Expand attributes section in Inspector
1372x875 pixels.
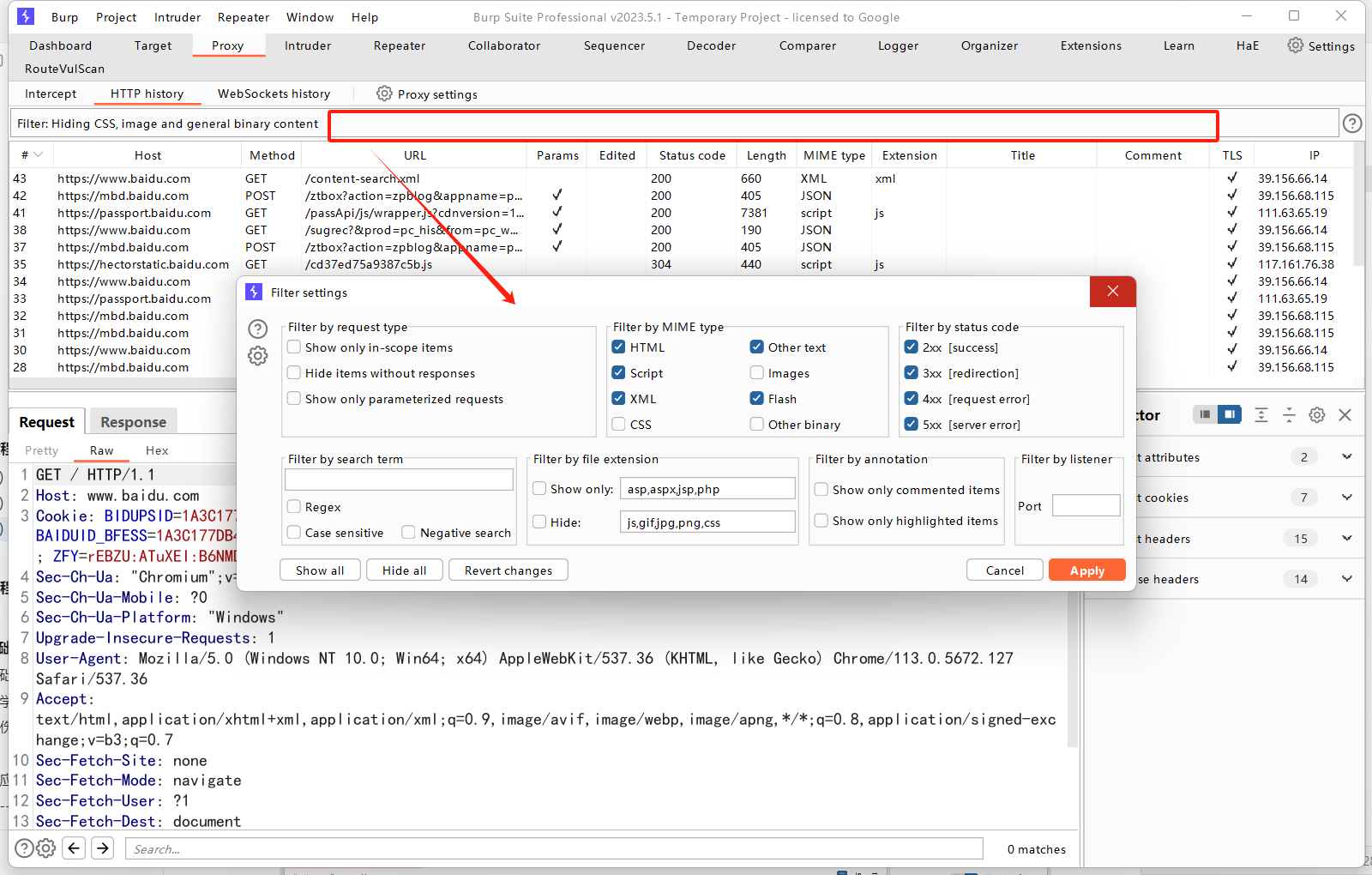pos(1347,457)
